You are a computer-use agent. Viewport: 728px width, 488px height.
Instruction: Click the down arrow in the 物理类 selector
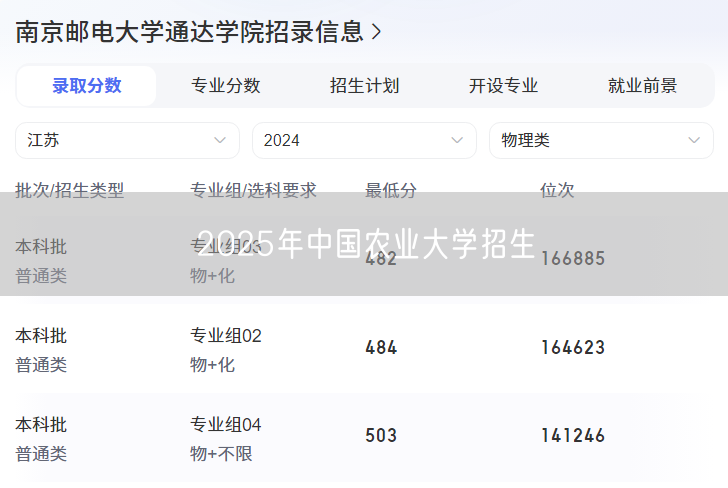coord(693,140)
